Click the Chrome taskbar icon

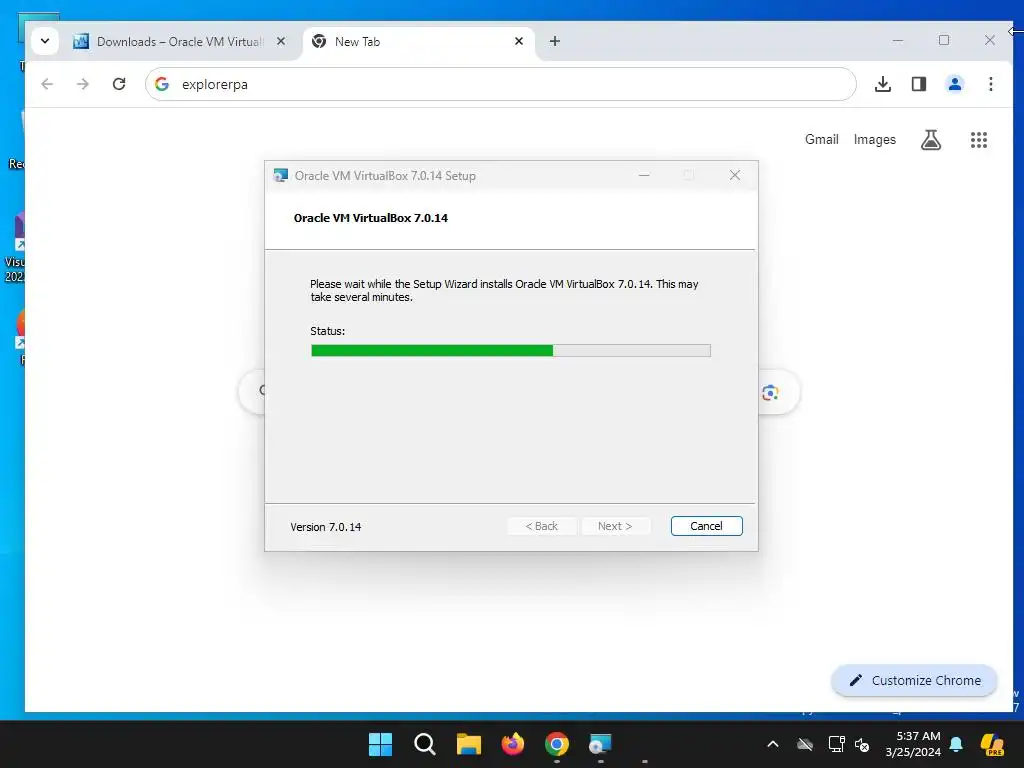point(557,744)
